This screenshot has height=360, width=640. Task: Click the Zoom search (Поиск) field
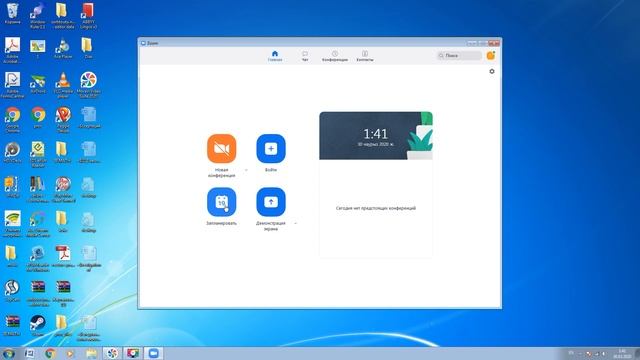pos(460,56)
